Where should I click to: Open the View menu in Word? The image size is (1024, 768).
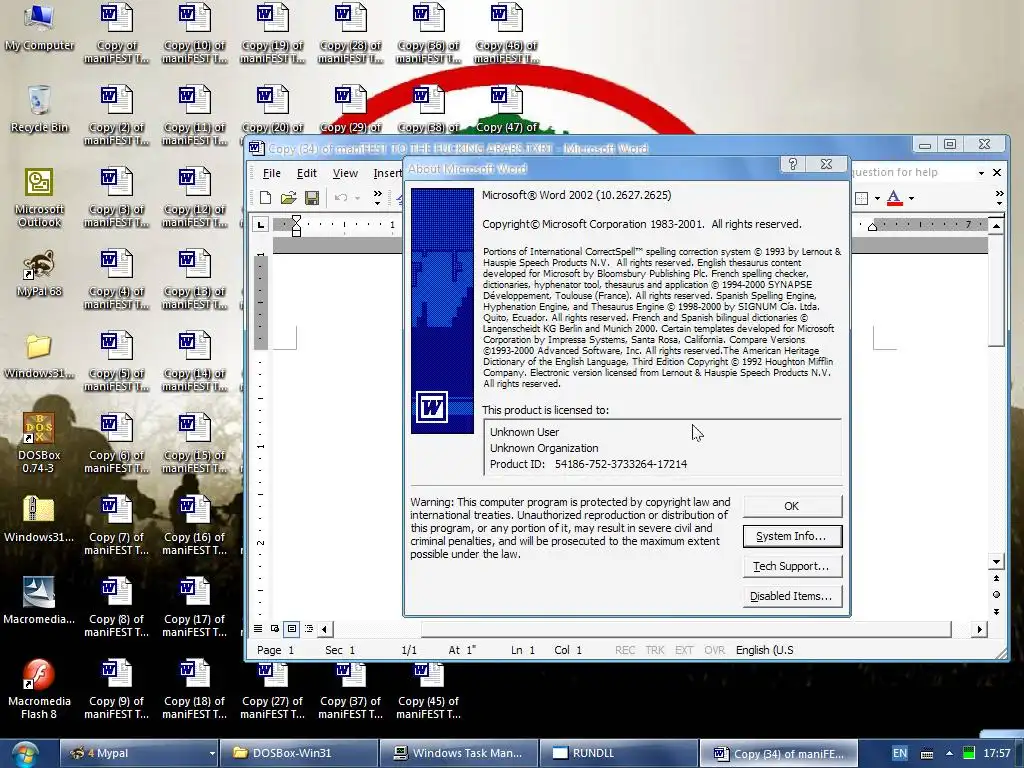tap(345, 173)
